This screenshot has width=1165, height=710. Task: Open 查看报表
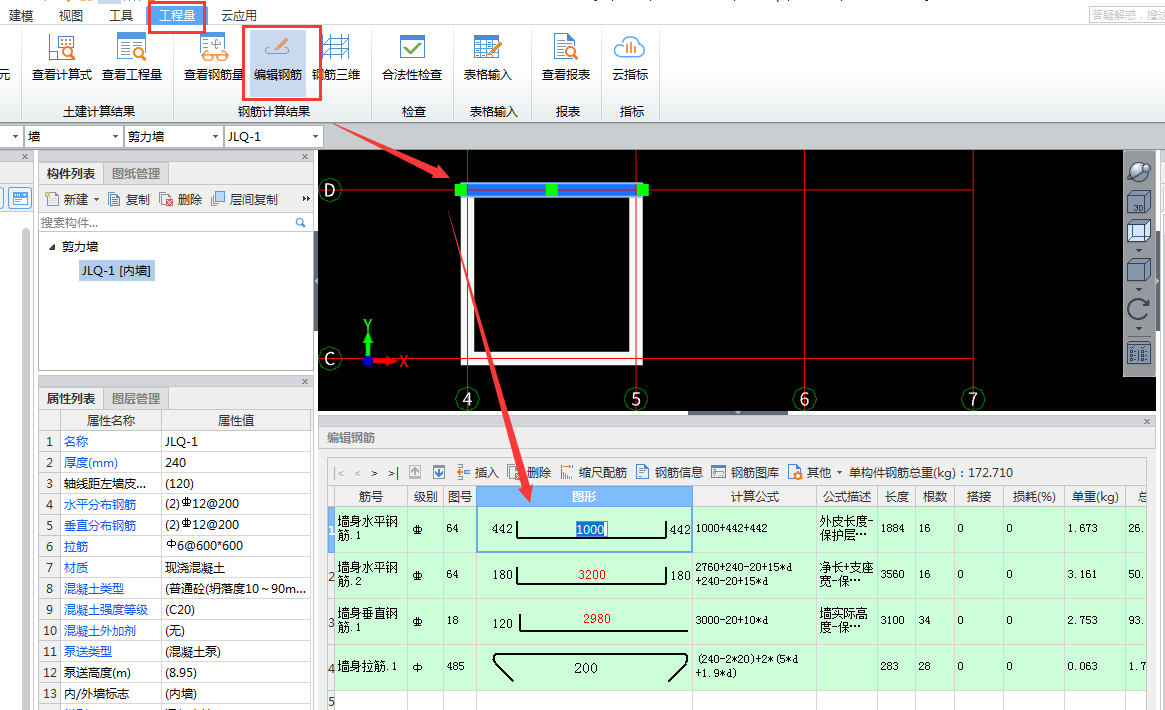pos(565,58)
